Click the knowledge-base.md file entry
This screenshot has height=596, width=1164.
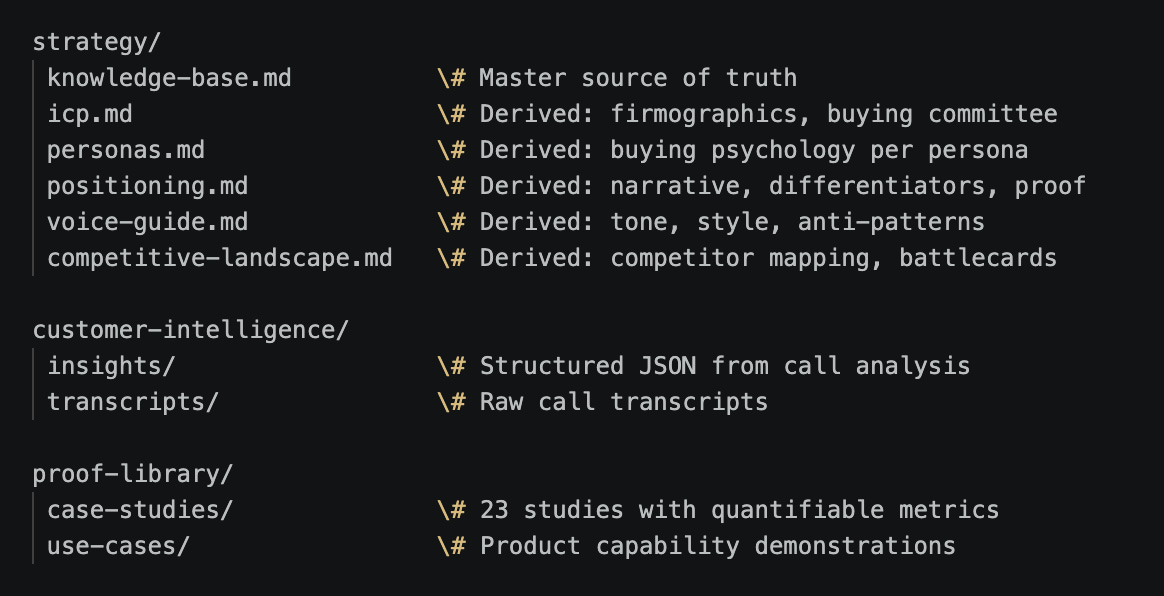point(169,78)
